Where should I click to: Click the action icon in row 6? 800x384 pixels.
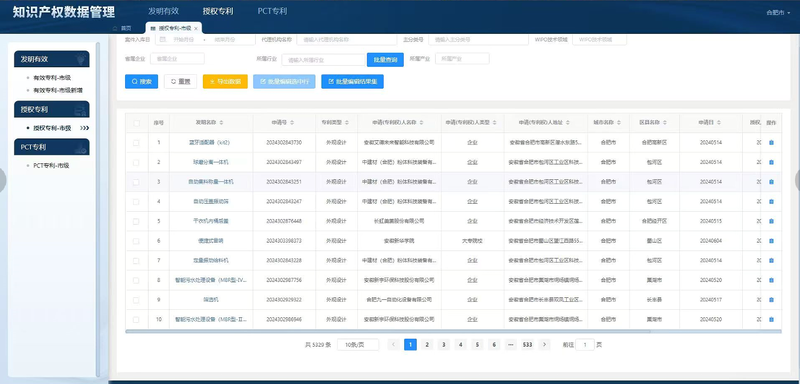tap(771, 241)
